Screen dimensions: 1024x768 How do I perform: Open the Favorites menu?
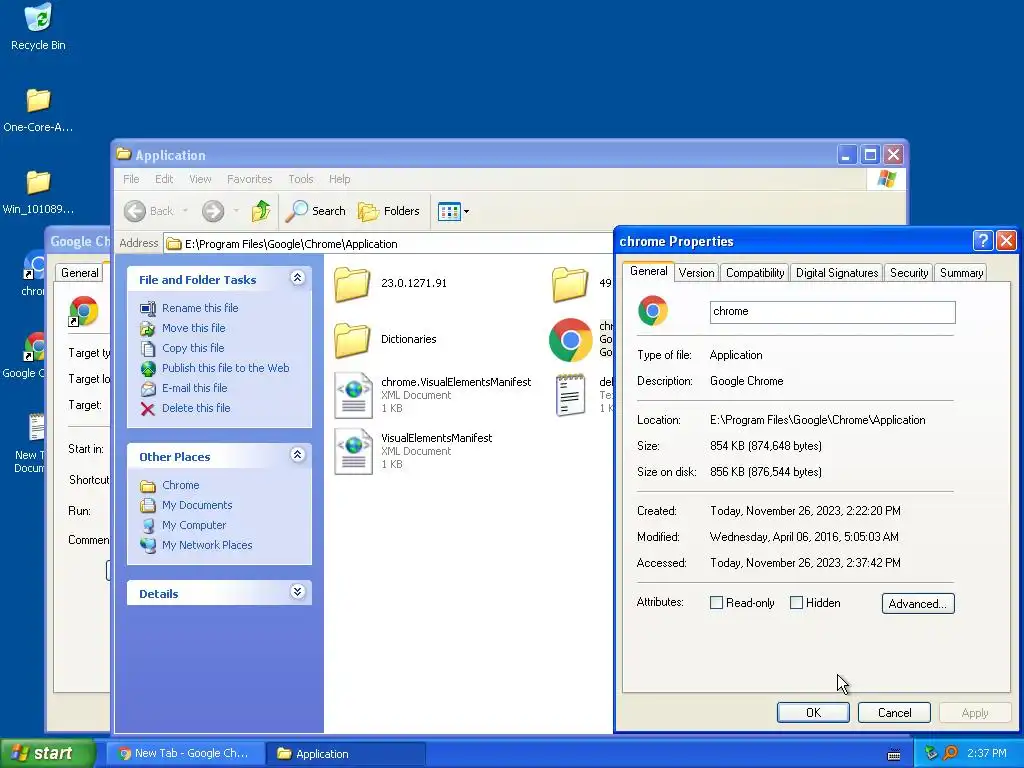[x=249, y=179]
